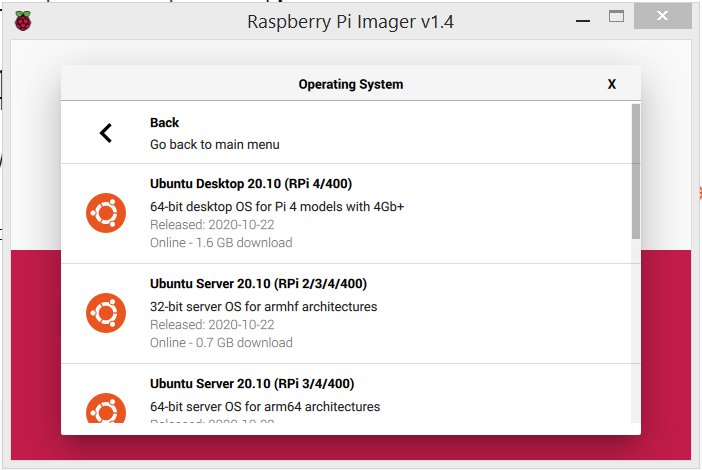The width and height of the screenshot is (702, 470).
Task: Click the Ubuntu logo beside Ubuntu Desktop 20.10
Action: coord(106,213)
